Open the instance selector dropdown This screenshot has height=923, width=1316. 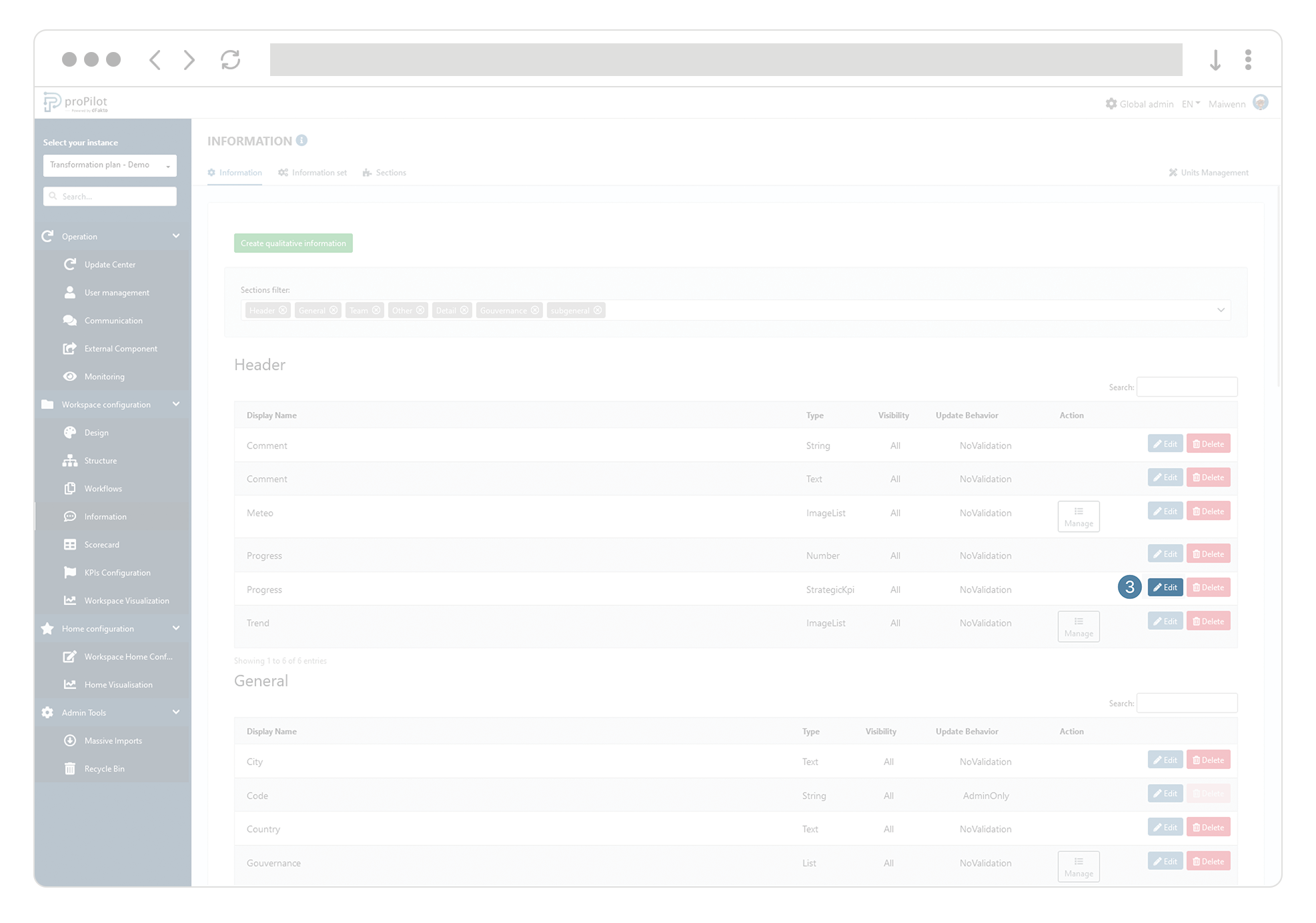point(110,165)
